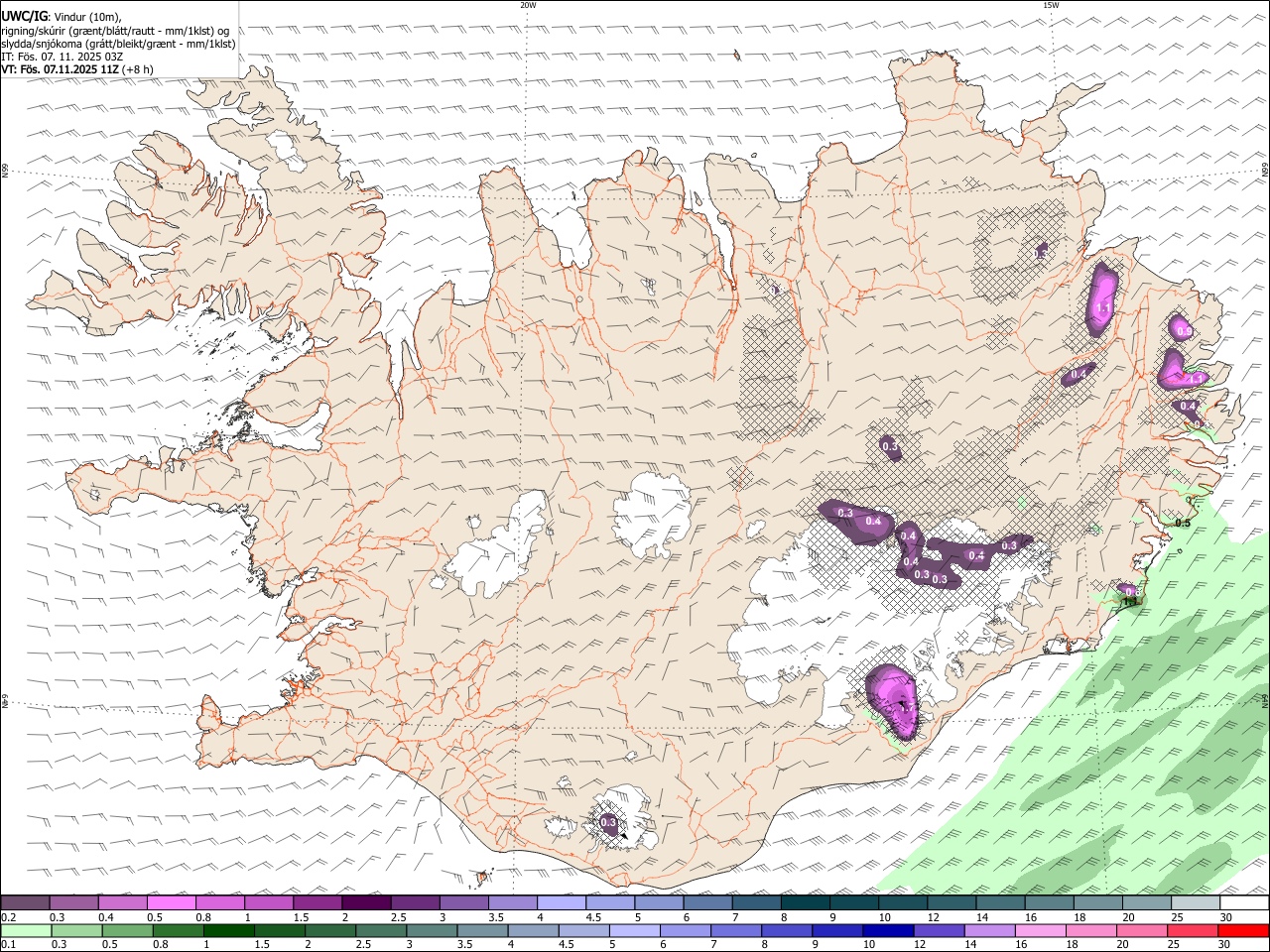
Task: Choose the rain legend swatch between 4 and 4.5
Action: [533, 930]
